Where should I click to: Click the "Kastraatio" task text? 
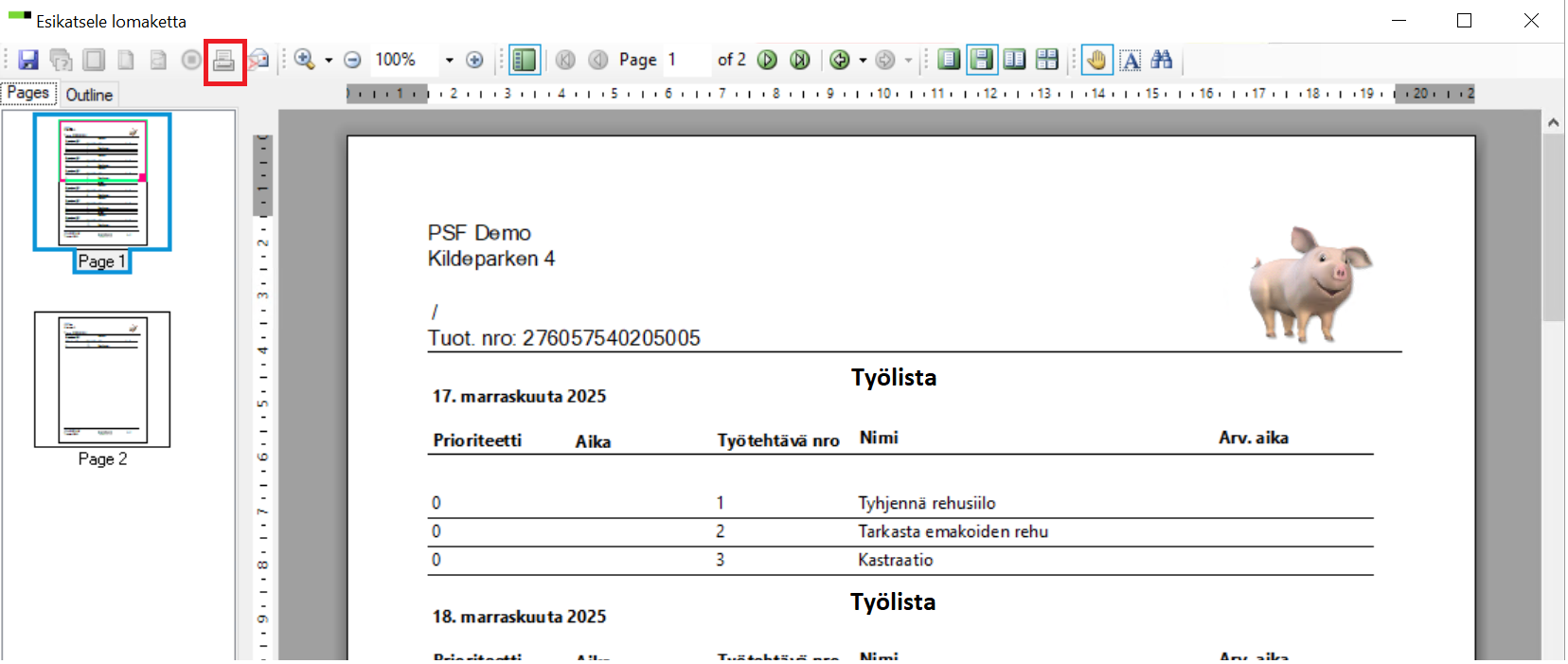(896, 560)
